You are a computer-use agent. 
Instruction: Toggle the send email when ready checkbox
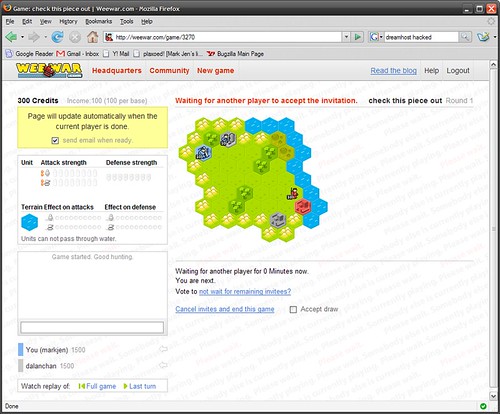(x=55, y=140)
